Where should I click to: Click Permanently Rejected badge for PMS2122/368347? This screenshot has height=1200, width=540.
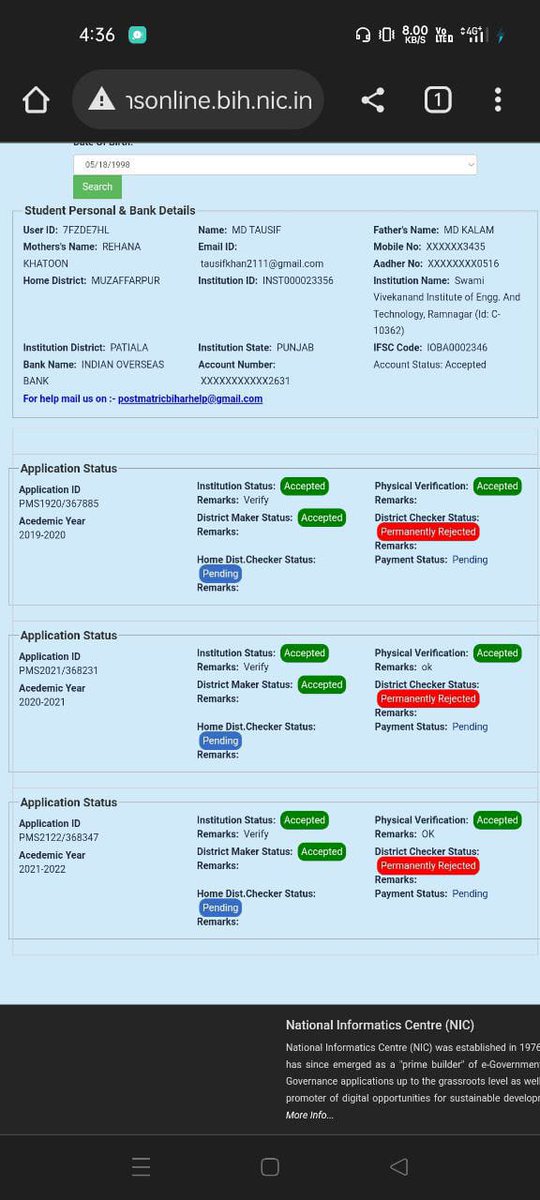[428, 866]
